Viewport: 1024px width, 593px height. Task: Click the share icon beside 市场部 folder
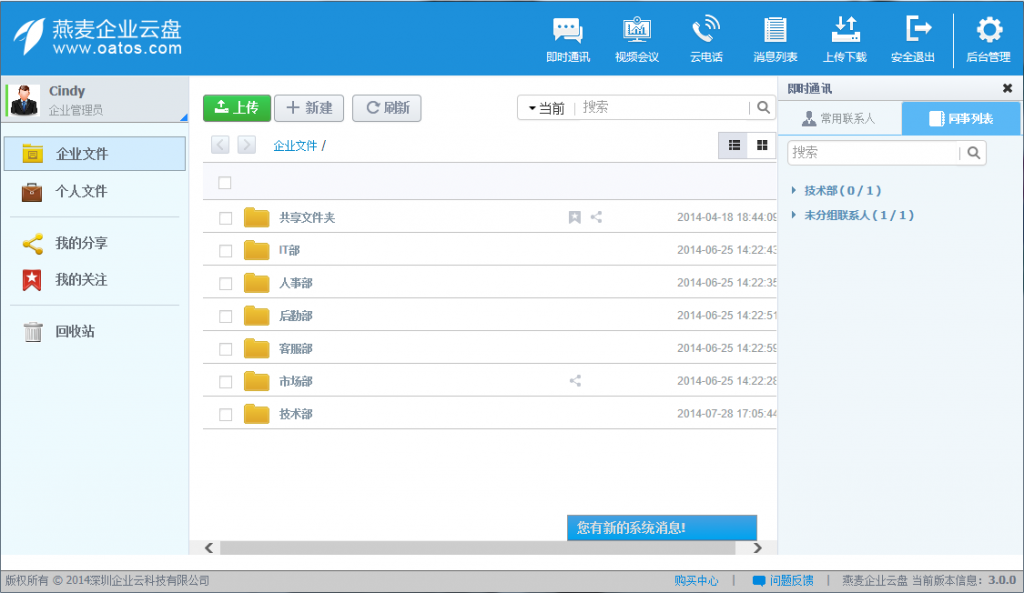575,381
